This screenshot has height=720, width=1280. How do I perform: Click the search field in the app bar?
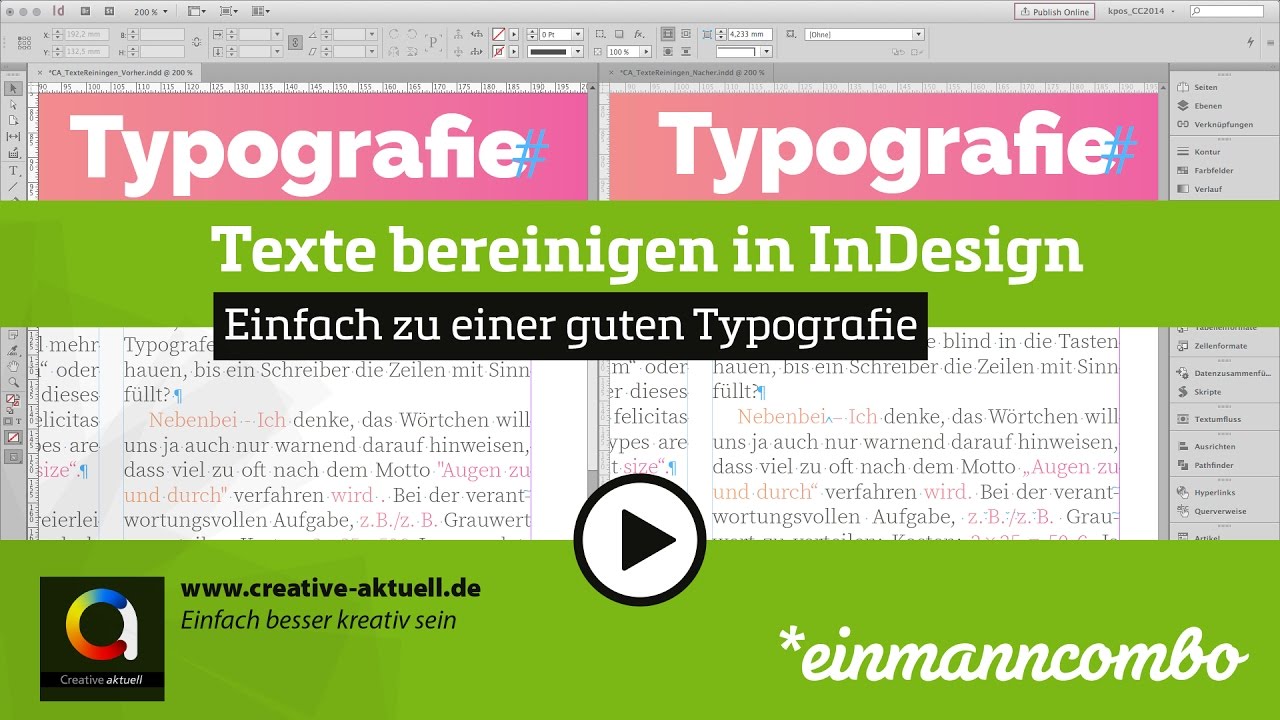click(x=1228, y=11)
